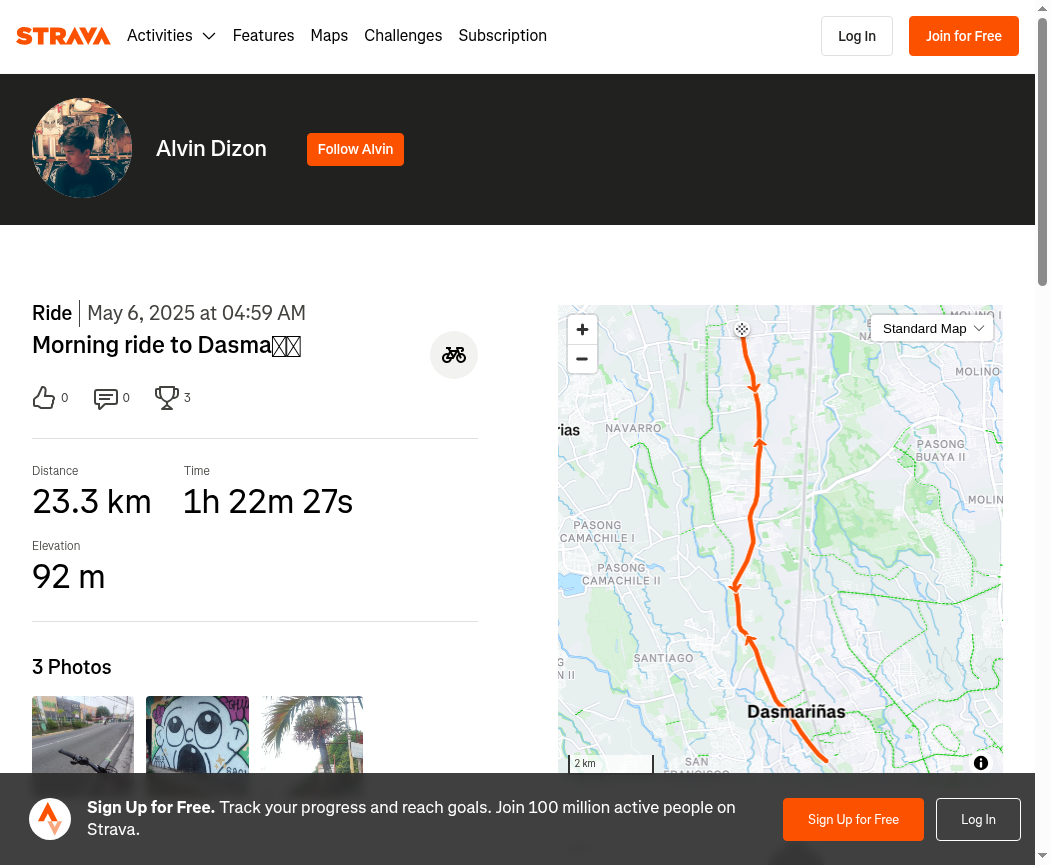
Task: Click Join for Free button
Action: point(964,36)
